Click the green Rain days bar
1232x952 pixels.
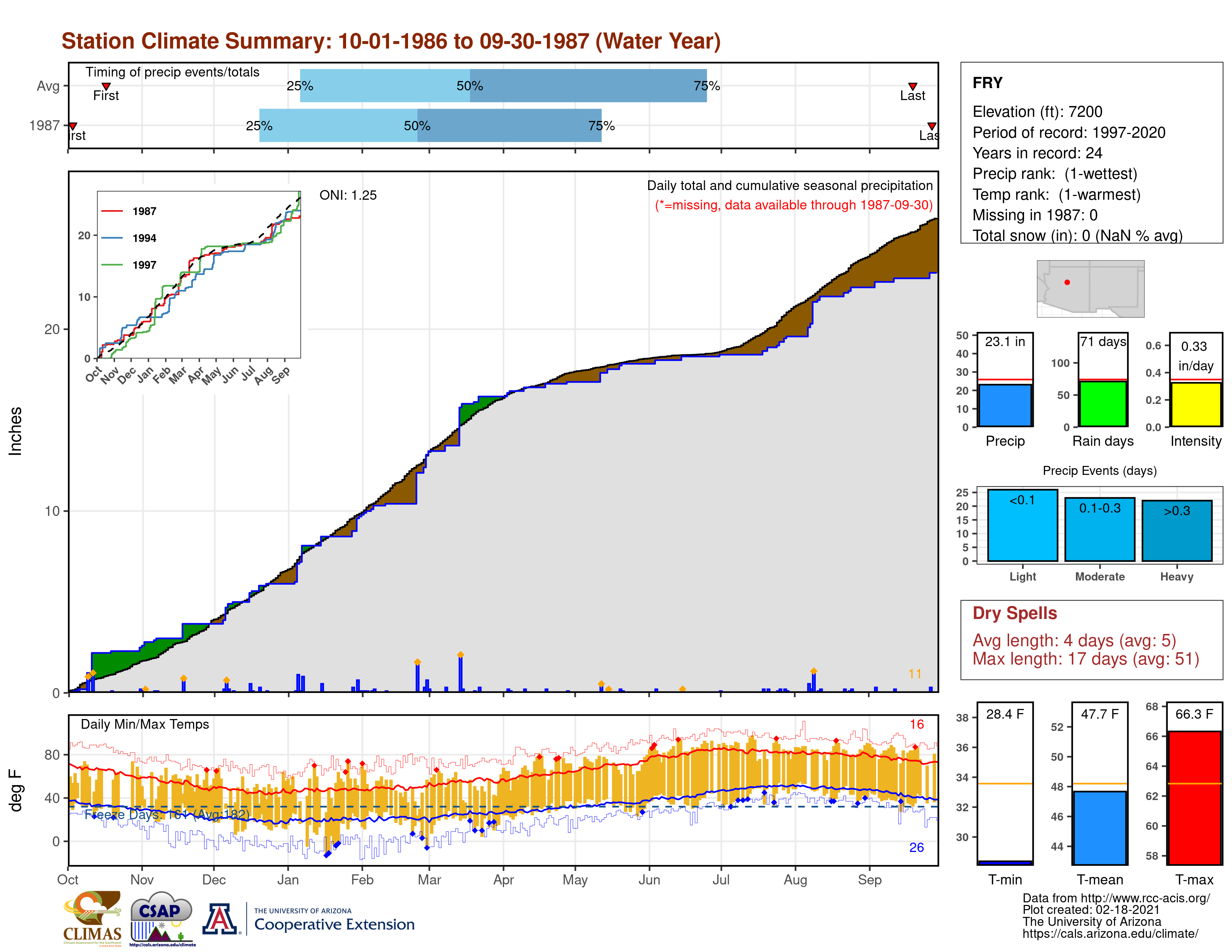coord(1103,404)
